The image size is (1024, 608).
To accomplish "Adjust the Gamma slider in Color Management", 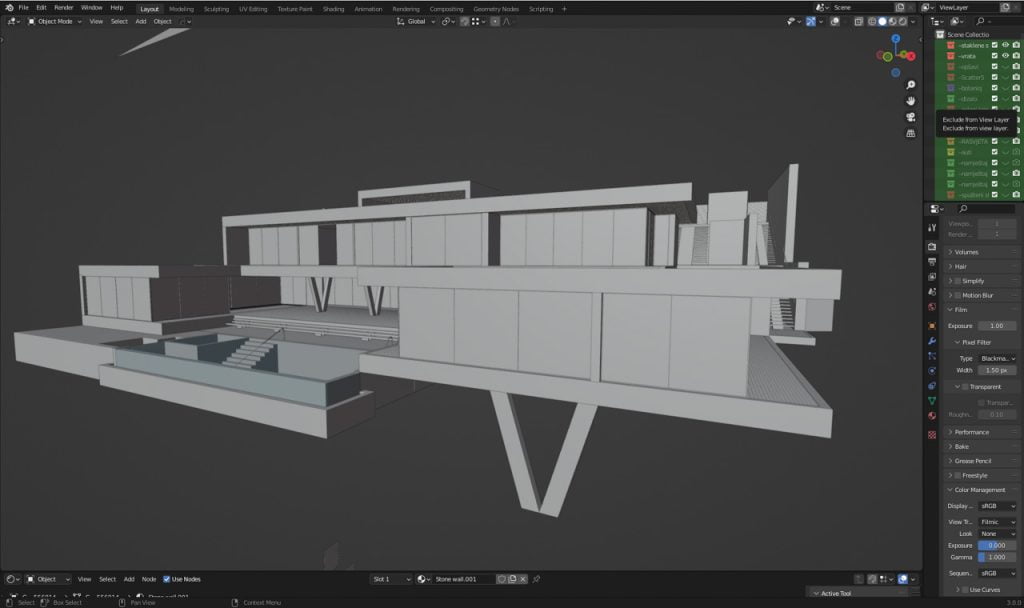I will click(x=997, y=557).
